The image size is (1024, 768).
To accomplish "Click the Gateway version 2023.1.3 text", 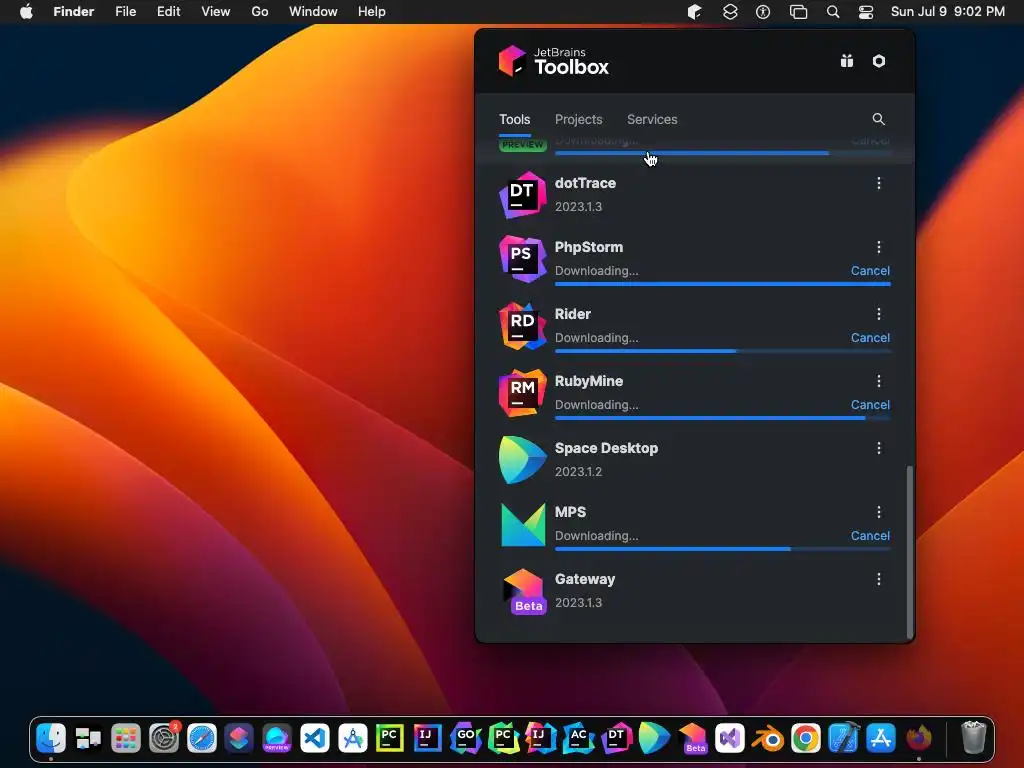I will coord(579,603).
